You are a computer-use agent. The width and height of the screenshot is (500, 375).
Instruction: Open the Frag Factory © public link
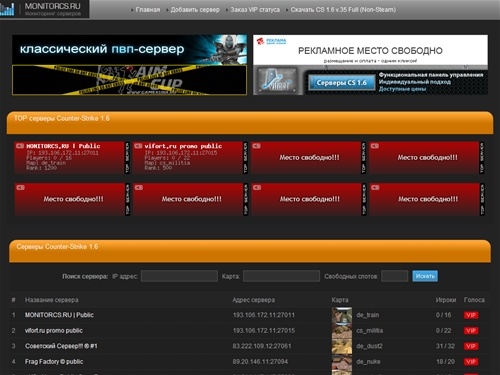click(x=54, y=362)
